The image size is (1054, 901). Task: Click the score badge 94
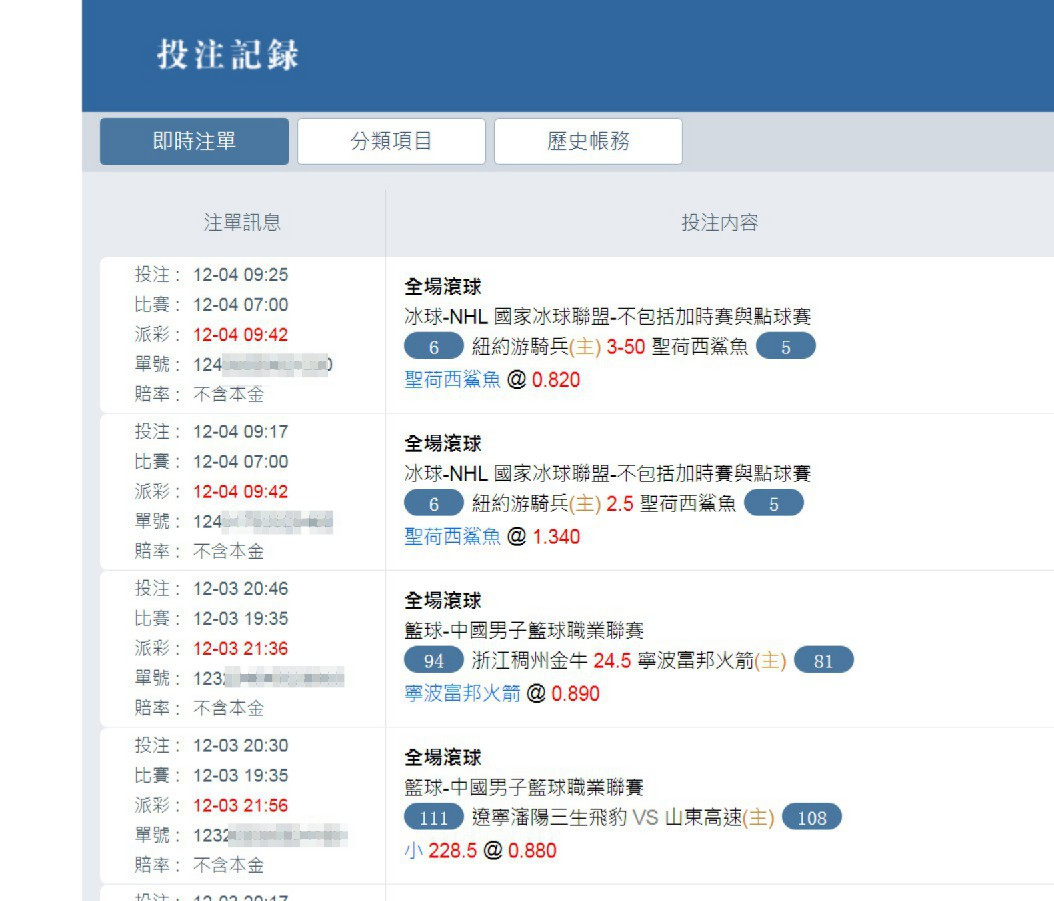(x=434, y=660)
